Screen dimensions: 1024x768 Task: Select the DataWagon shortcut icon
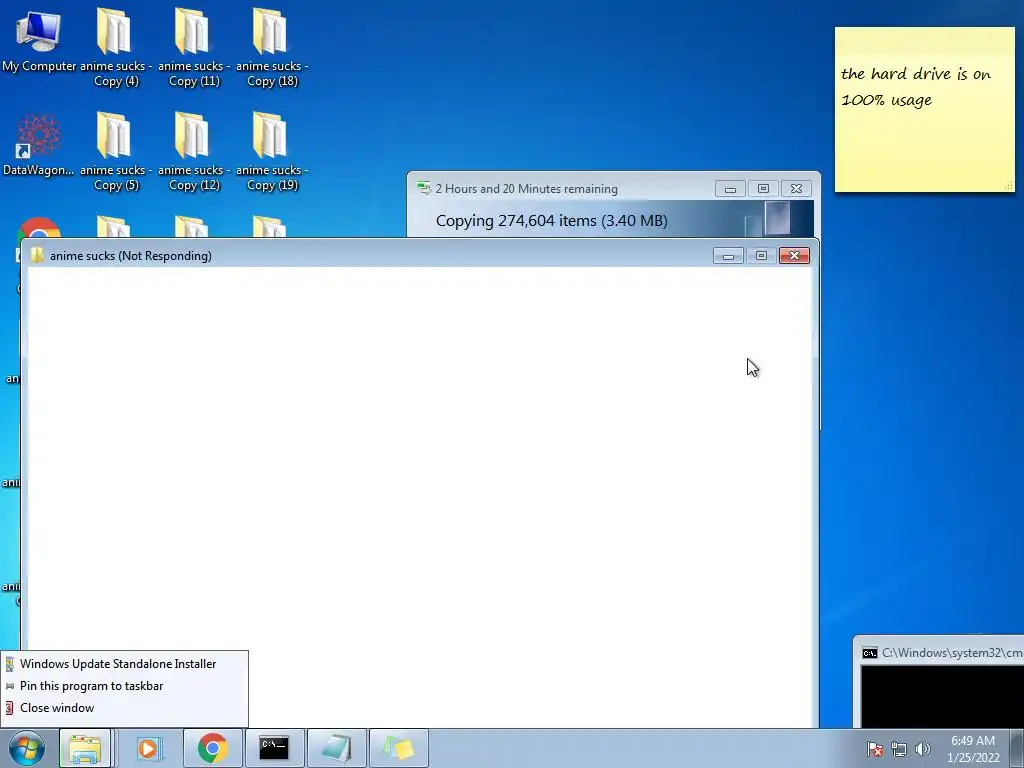click(x=39, y=145)
